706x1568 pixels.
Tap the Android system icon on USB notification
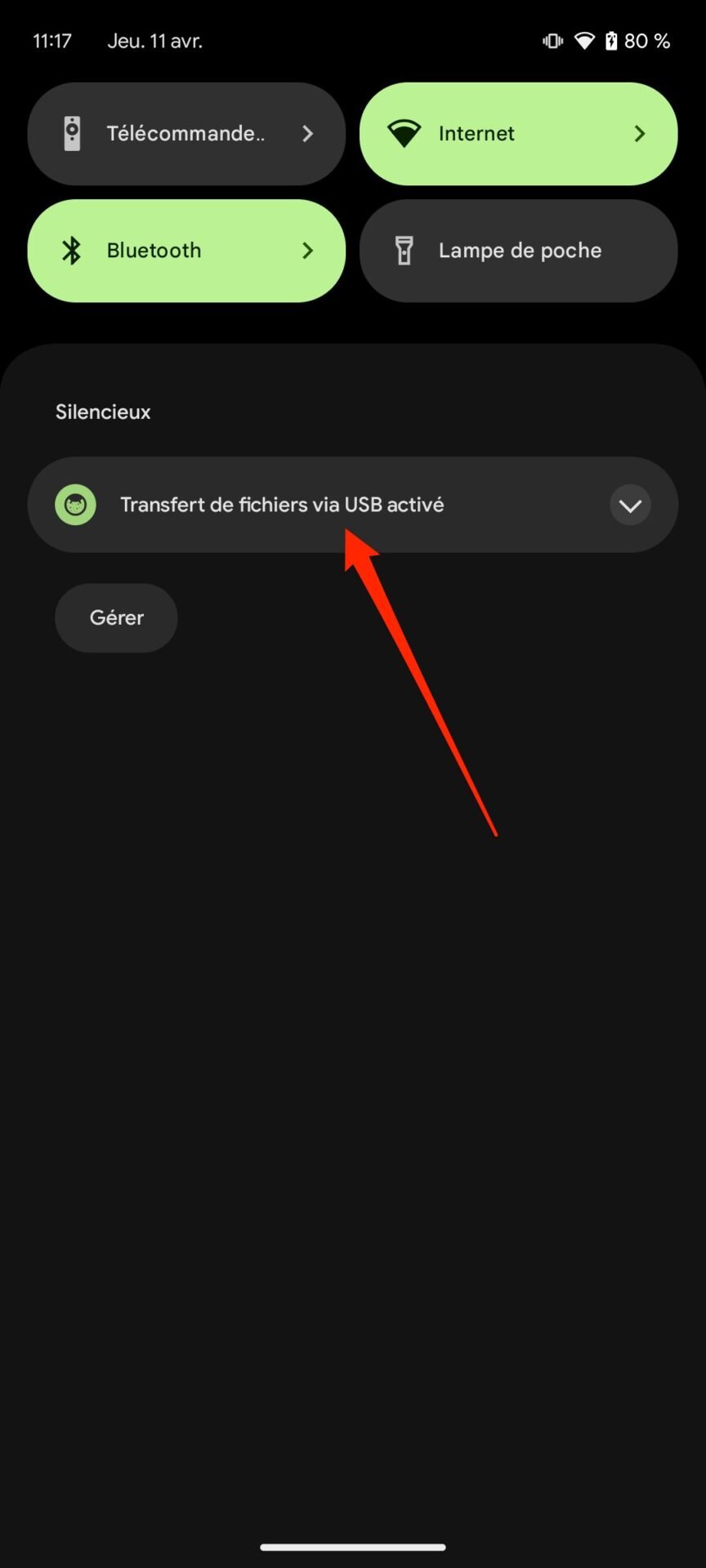click(x=75, y=505)
